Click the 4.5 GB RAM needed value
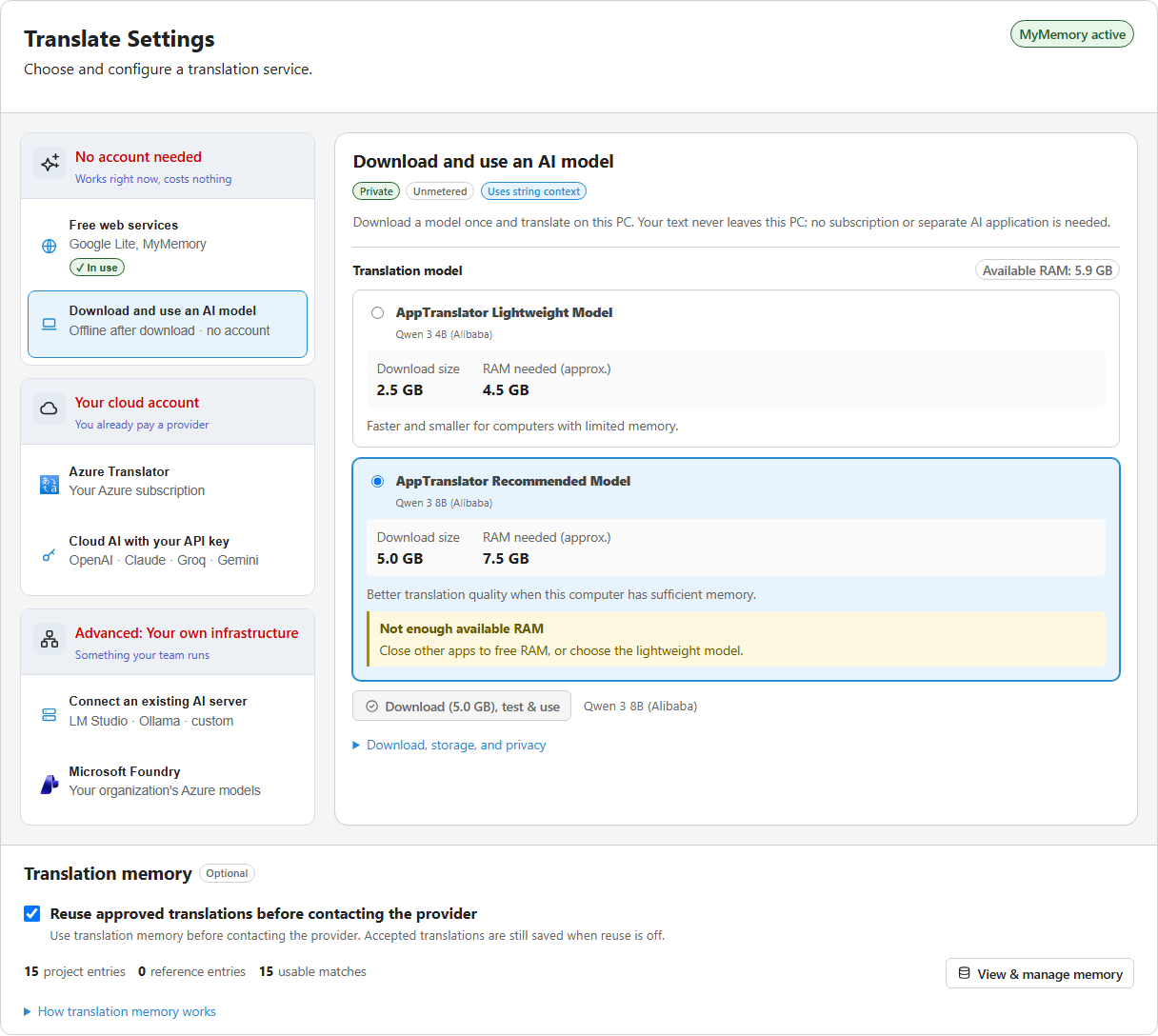Viewport: 1158px width, 1036px height. (x=506, y=389)
